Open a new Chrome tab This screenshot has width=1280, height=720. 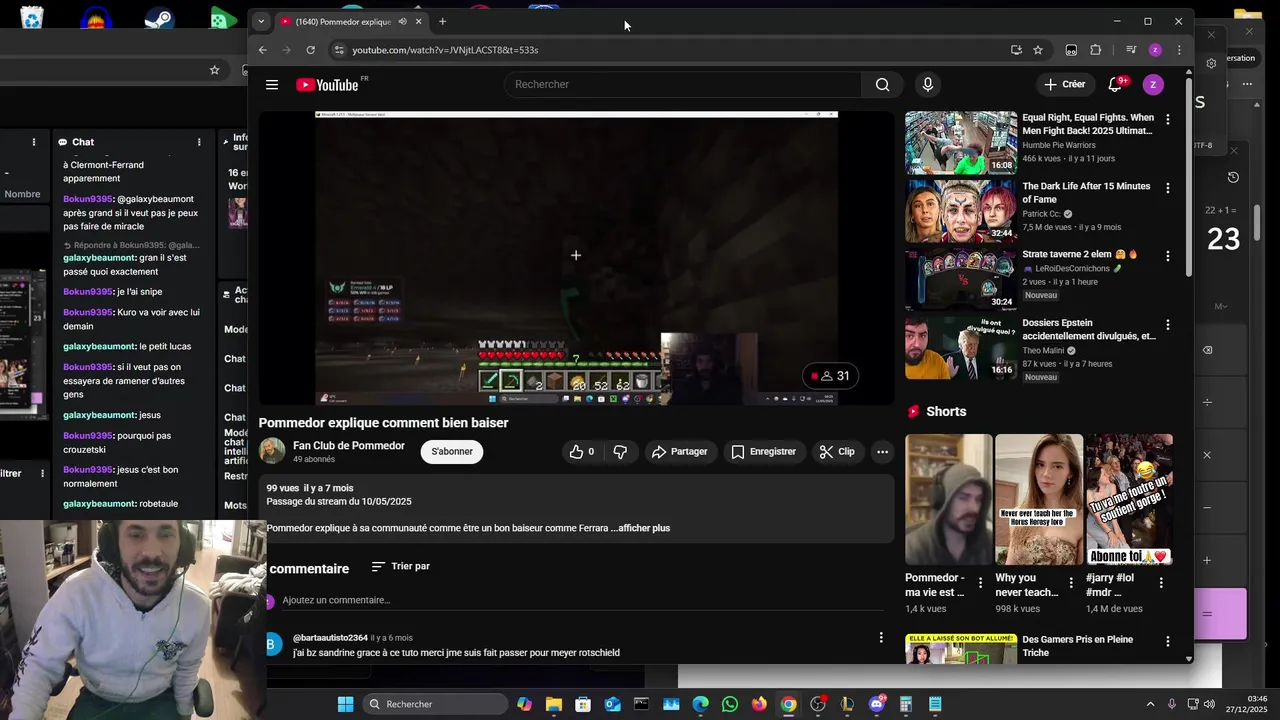(x=442, y=21)
